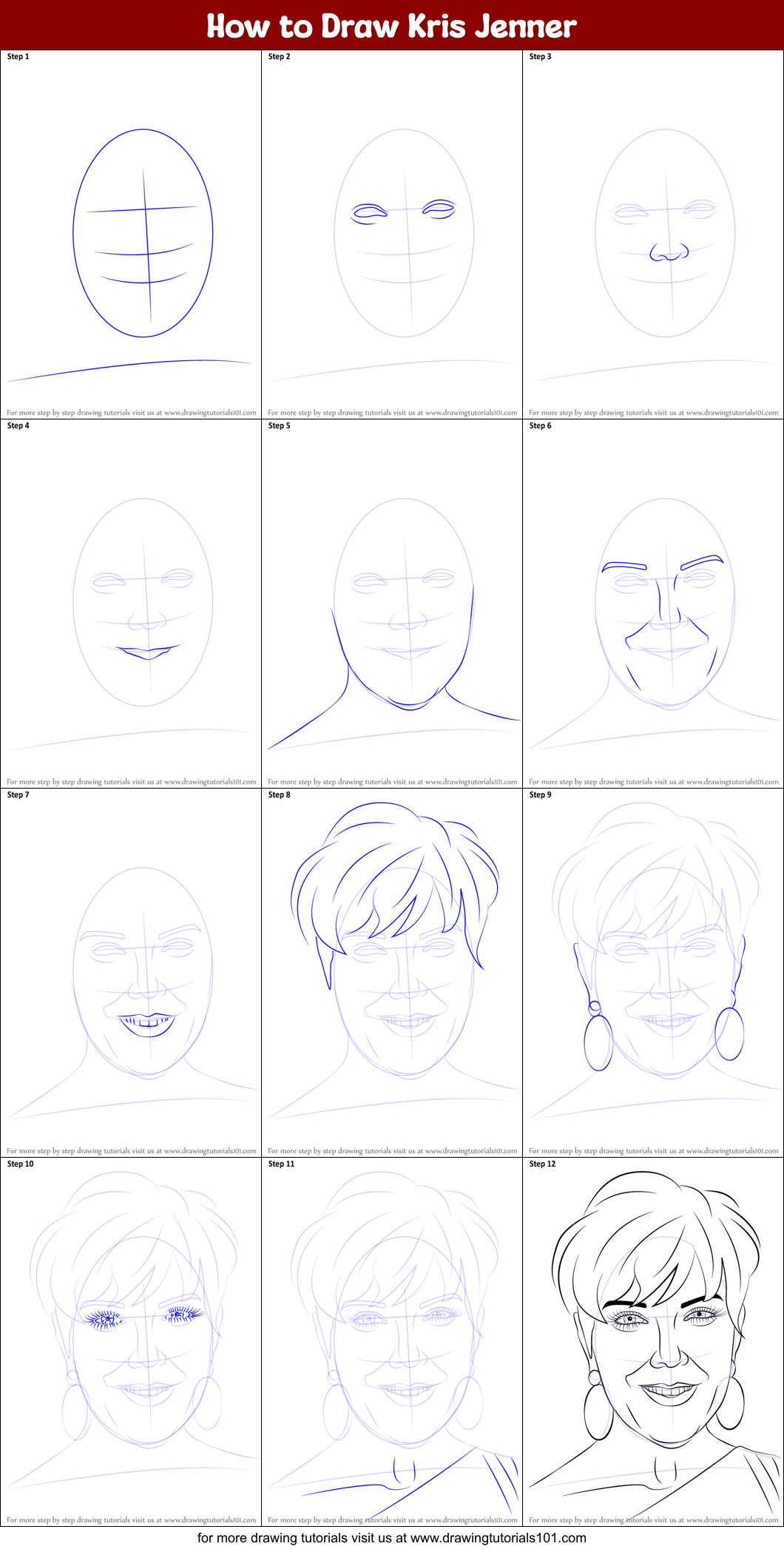Screen dimensions: 784x1549
Task: Click the tutorials credit line under Step 6
Action: pyautogui.click(x=654, y=782)
